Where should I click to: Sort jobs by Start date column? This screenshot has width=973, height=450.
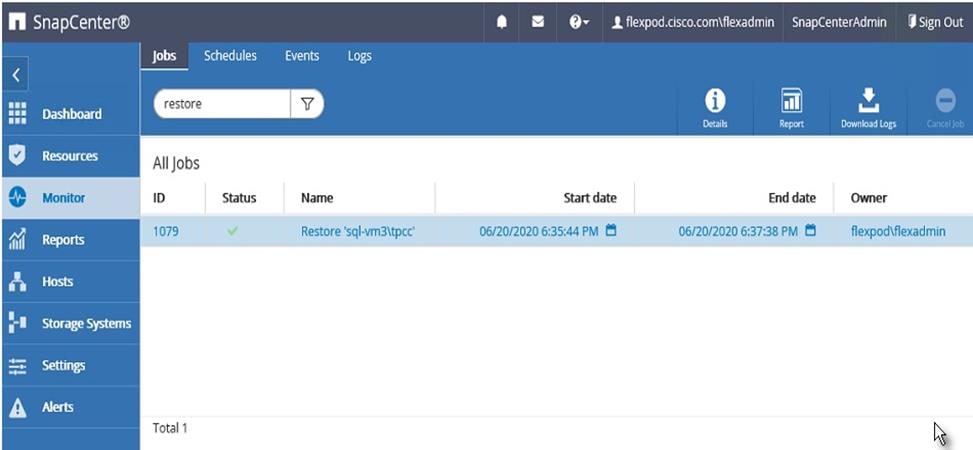[x=590, y=198]
